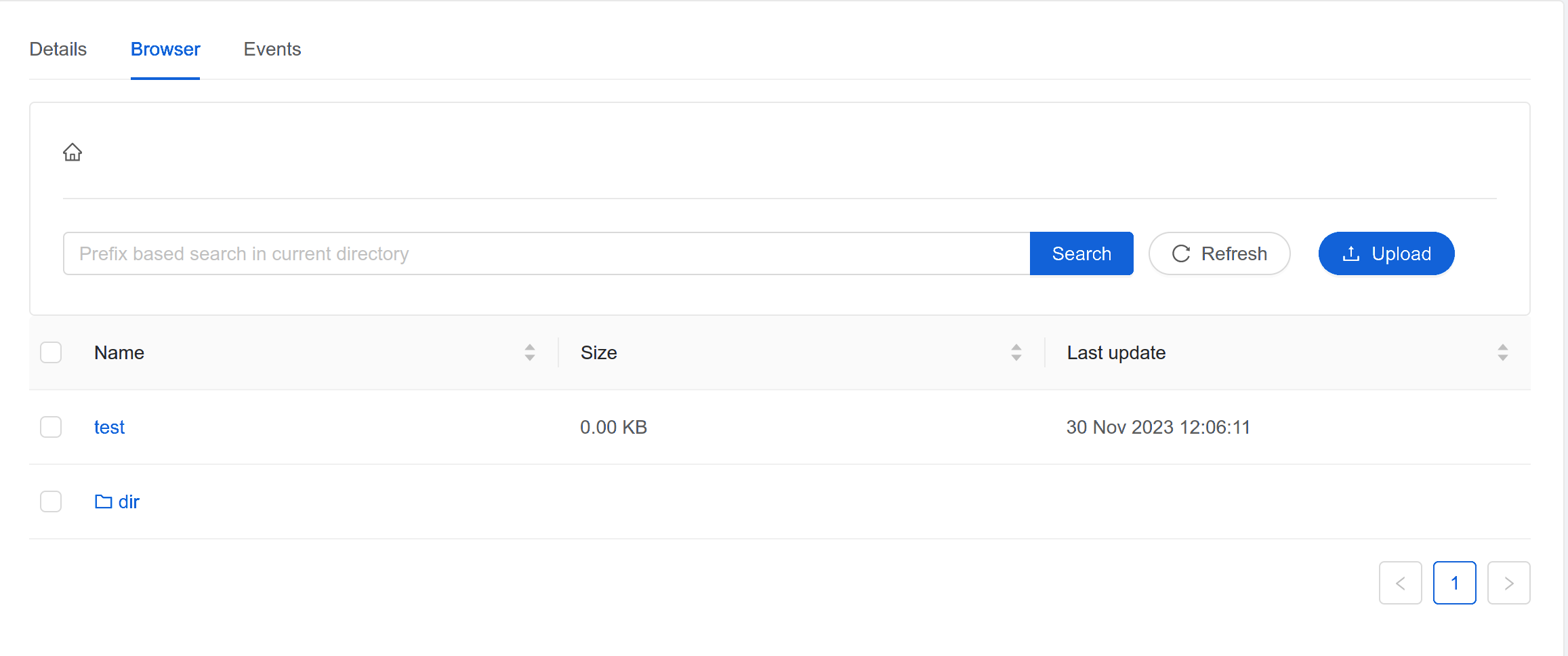
Task: Check the checkbox next to test file
Action: (50, 427)
